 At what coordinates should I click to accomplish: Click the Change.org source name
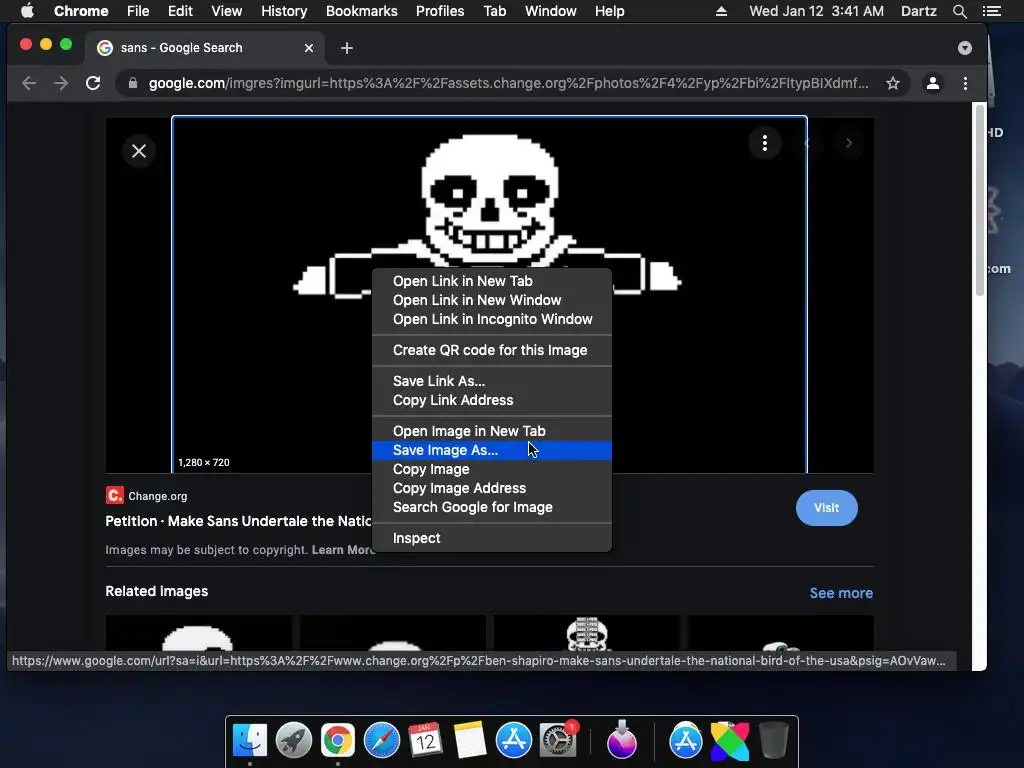(157, 496)
